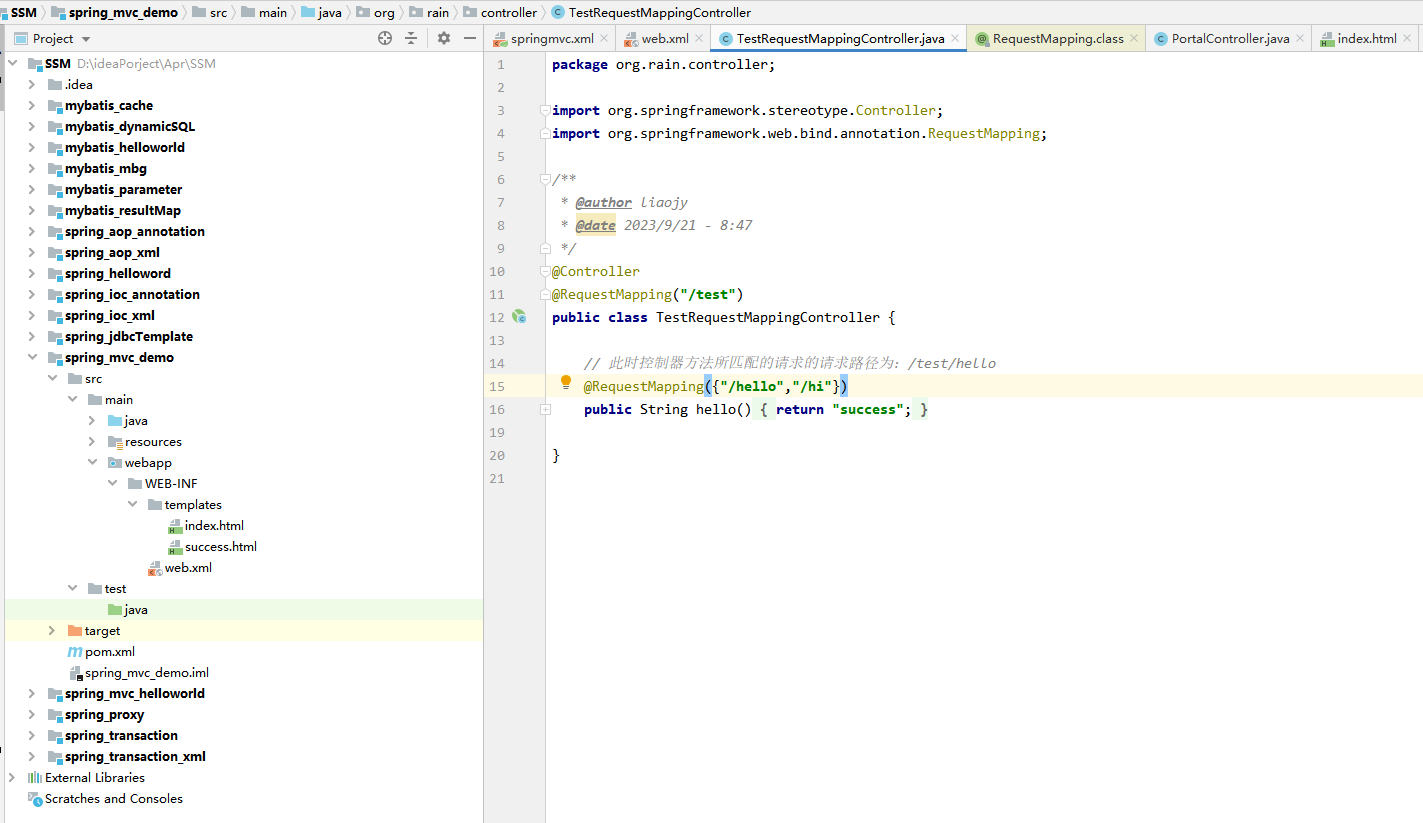This screenshot has height=823, width=1423.
Task: Click spring_mvc_demo breadcrumb
Action: [123, 12]
